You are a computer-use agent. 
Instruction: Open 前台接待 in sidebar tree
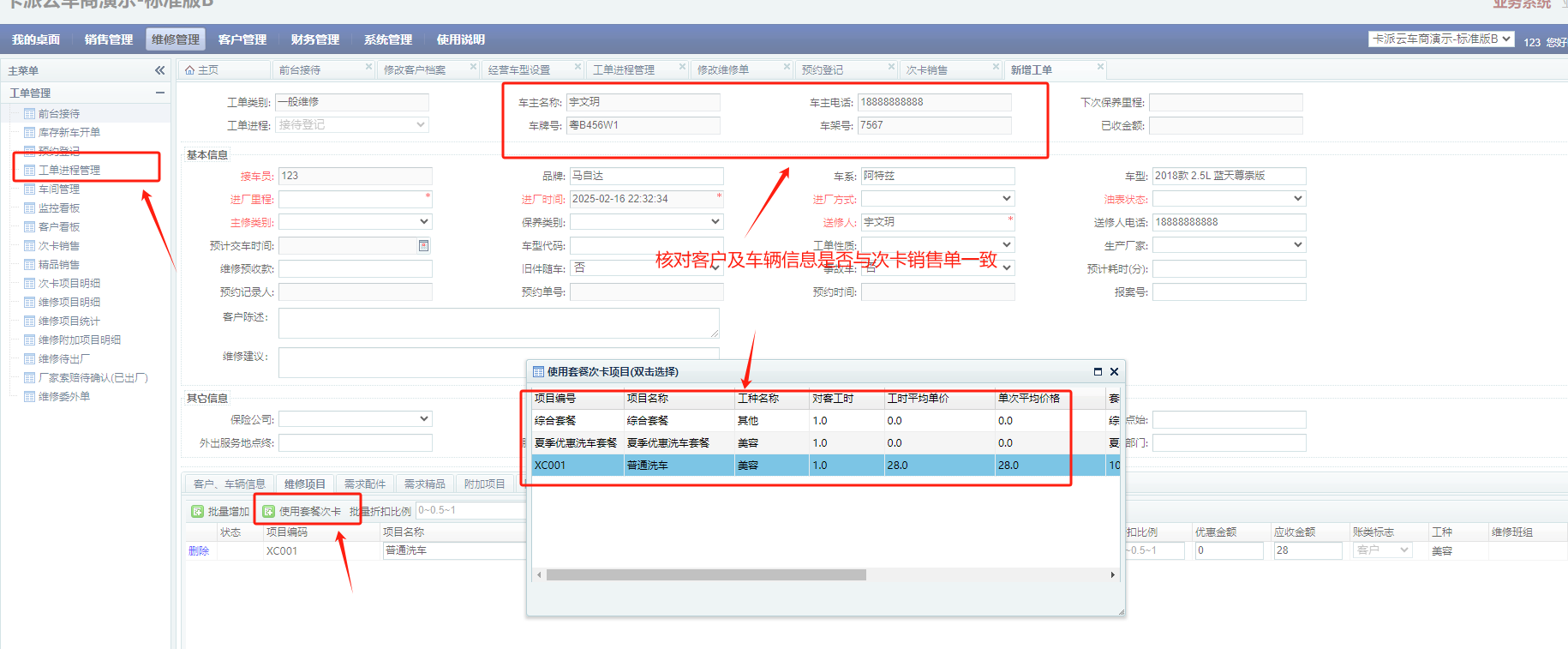click(x=58, y=114)
